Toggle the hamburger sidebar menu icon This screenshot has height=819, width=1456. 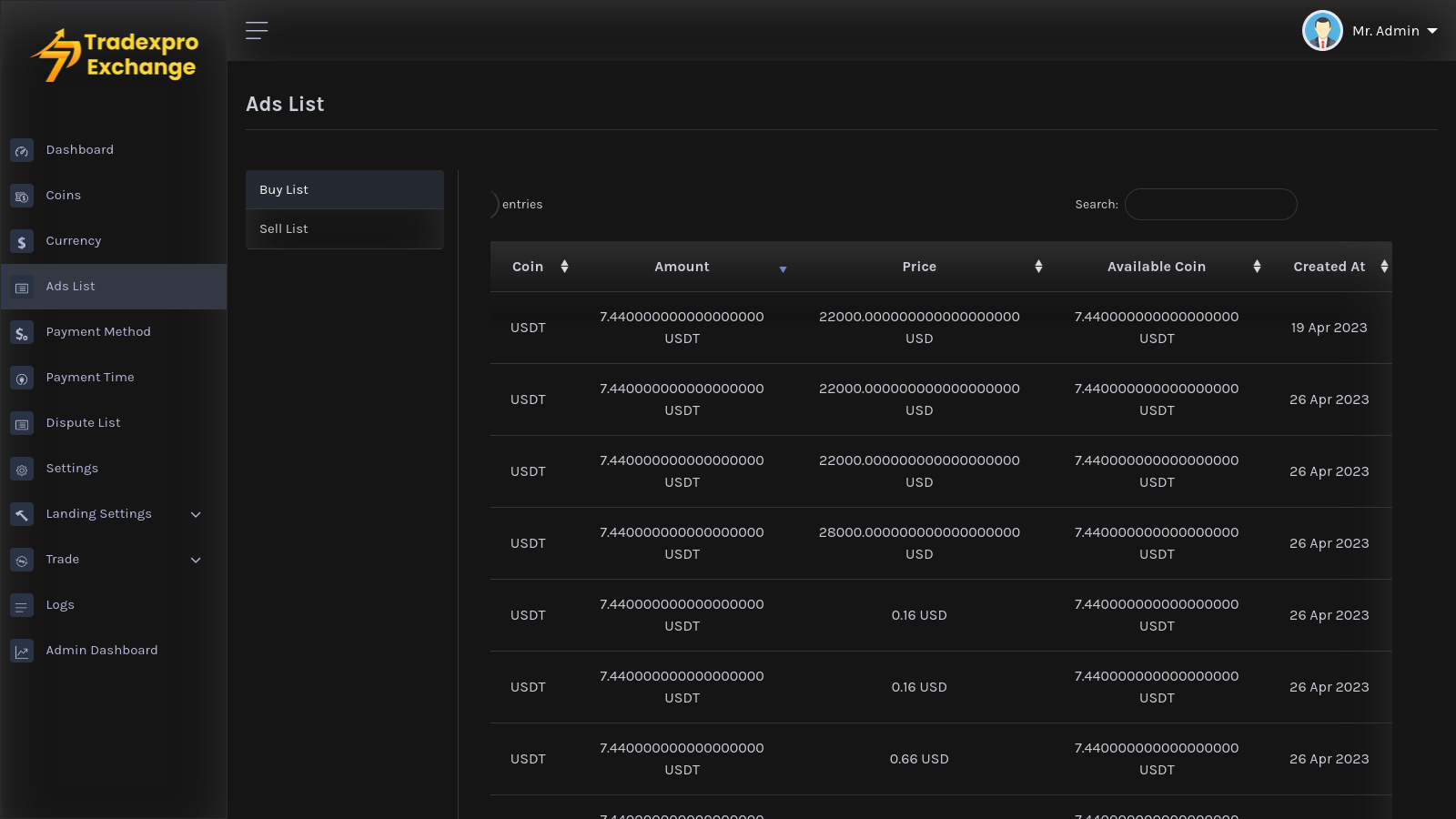click(x=257, y=31)
